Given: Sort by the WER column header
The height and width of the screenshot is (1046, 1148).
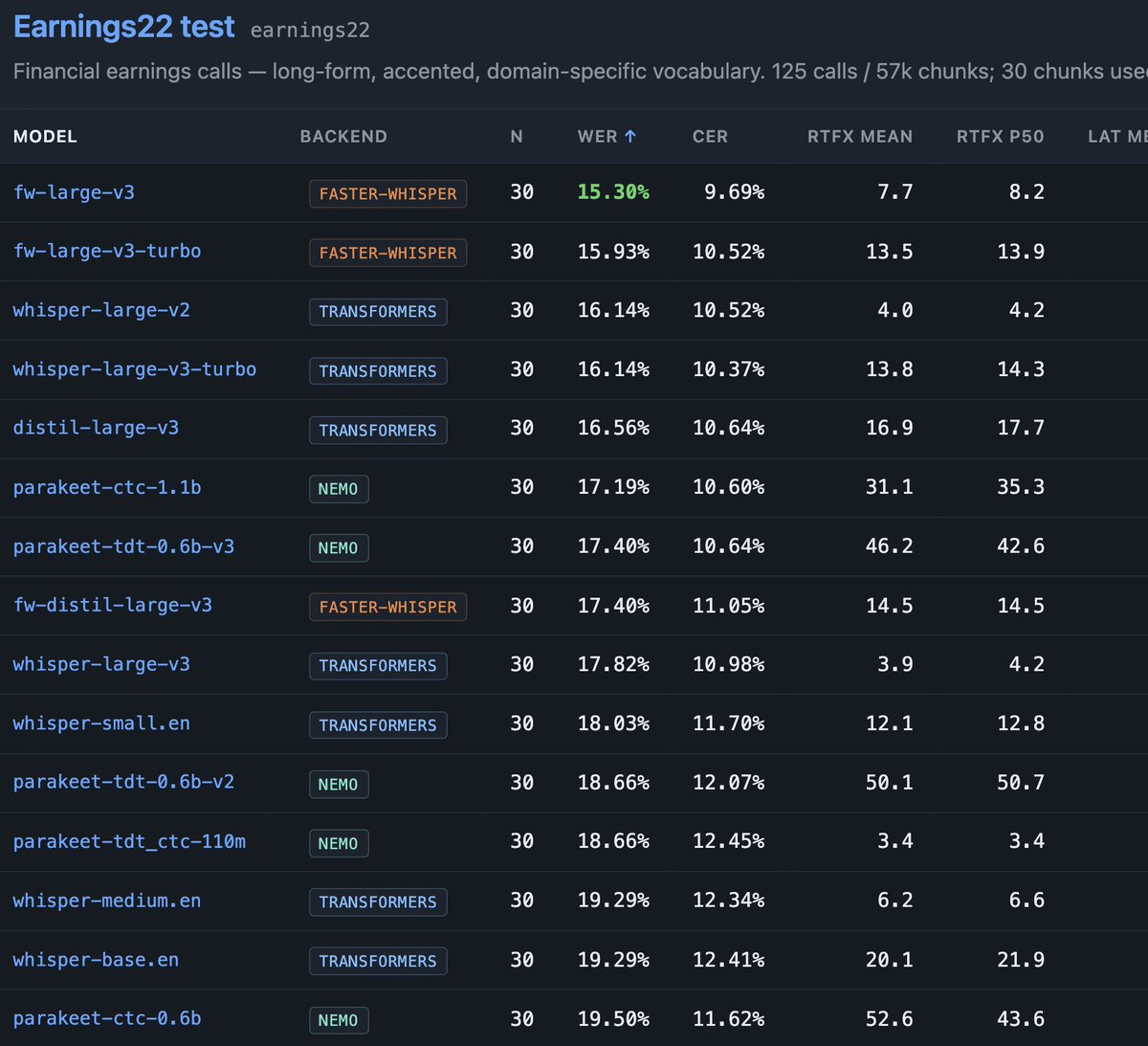Looking at the screenshot, I should pyautogui.click(x=607, y=136).
